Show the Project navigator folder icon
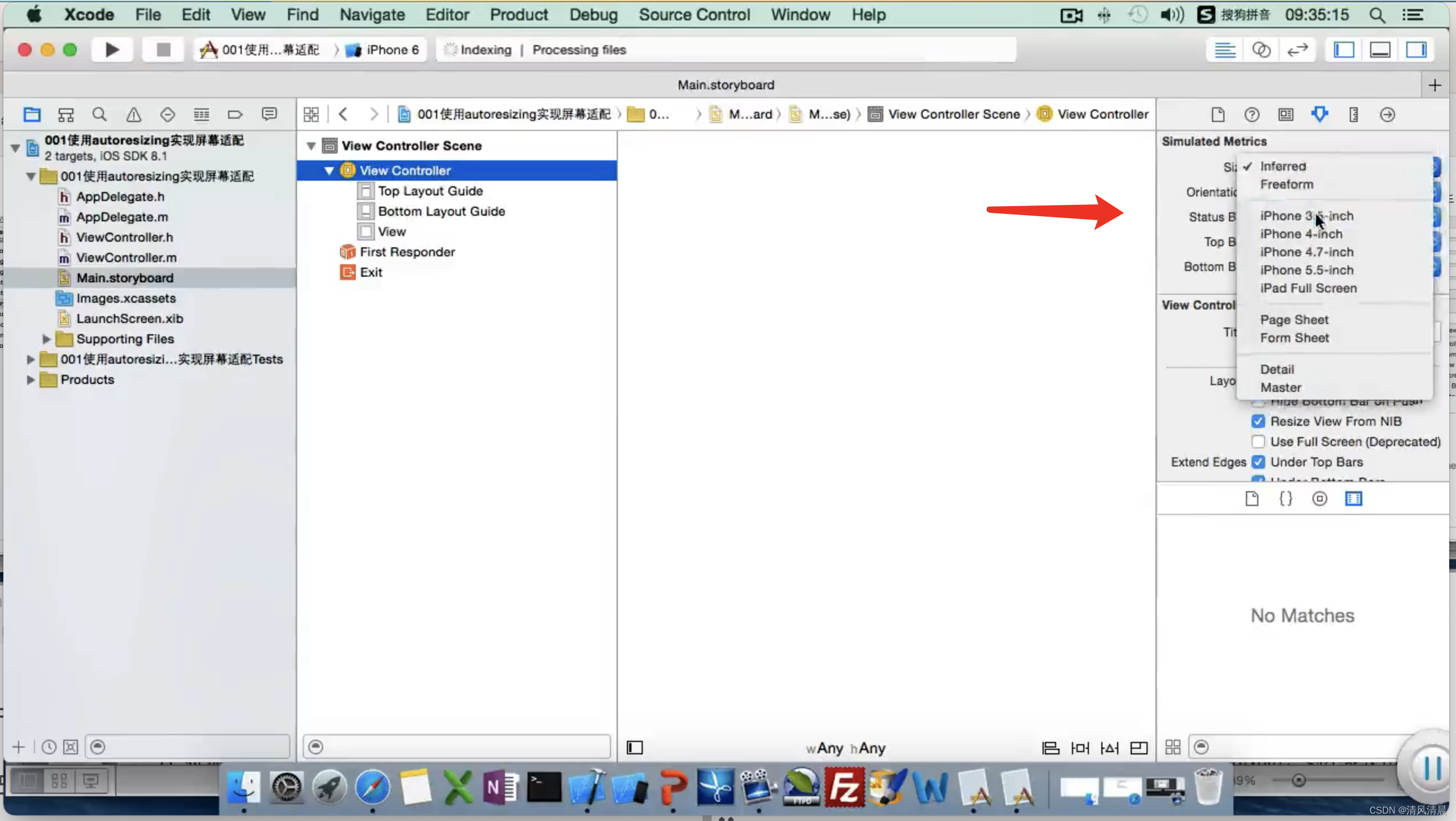Image resolution: width=1456 pixels, height=821 pixels. pyautogui.click(x=32, y=115)
